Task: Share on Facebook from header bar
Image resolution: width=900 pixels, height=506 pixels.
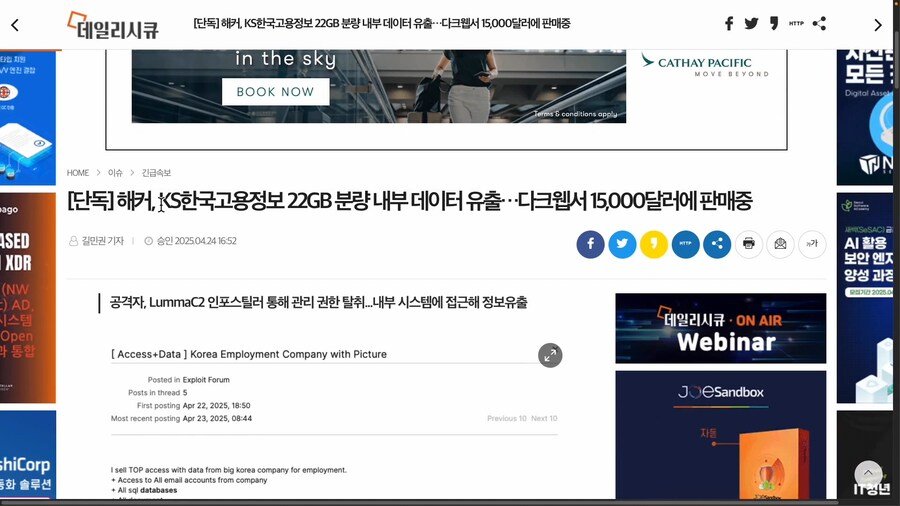Action: point(729,24)
